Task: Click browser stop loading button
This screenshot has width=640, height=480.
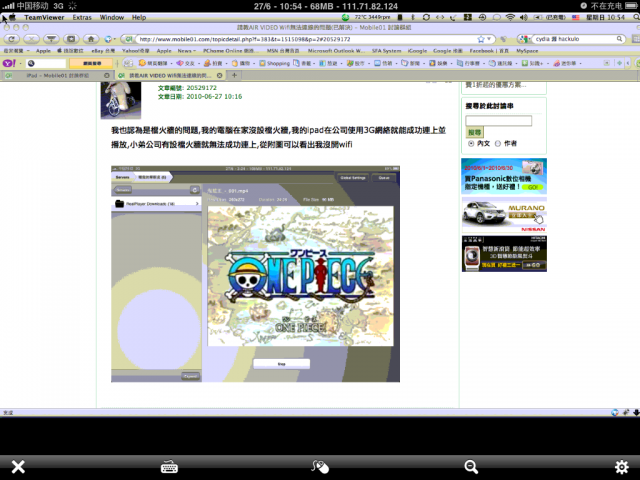Action: coord(31,39)
